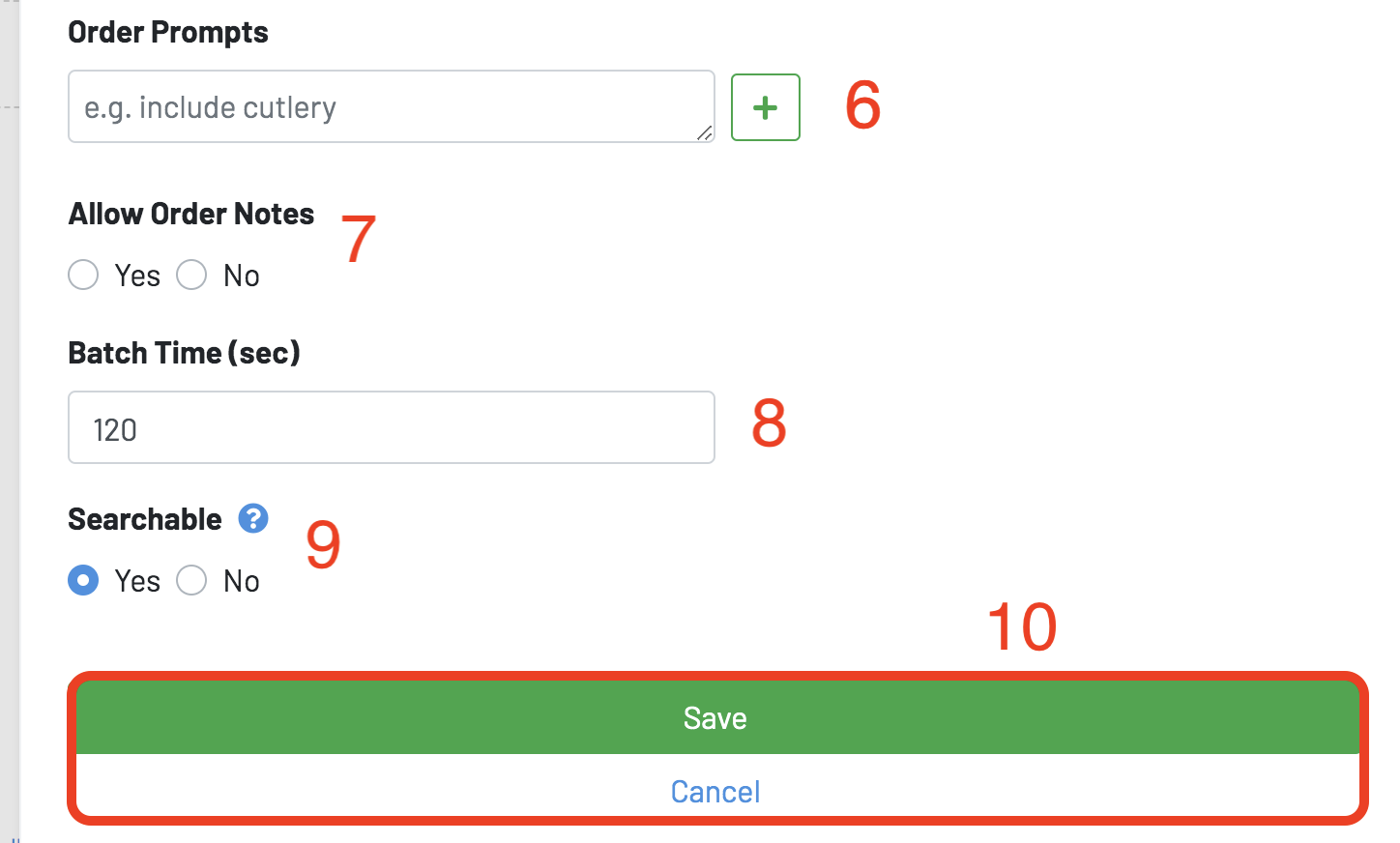Click the Cancel link below Save
This screenshot has height=843, width=1400.
(715, 792)
